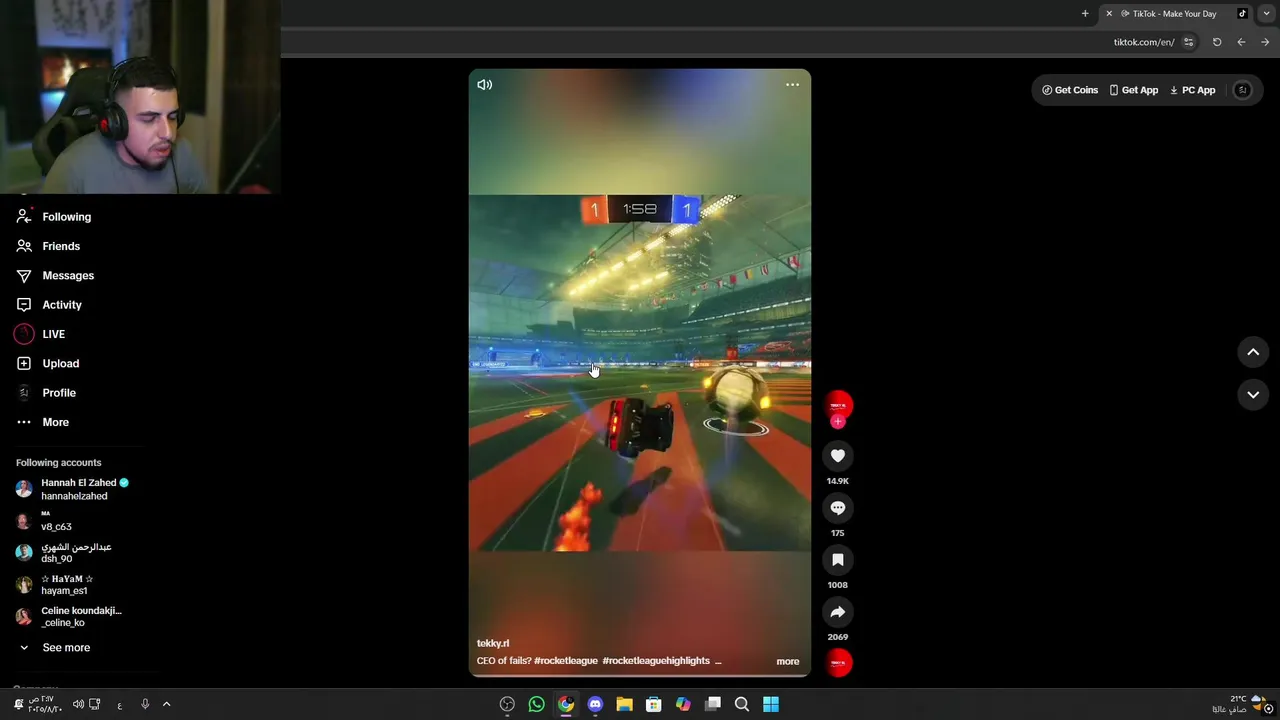This screenshot has width=1280, height=720.
Task: Open the browser tab search dropdown
Action: point(1267,14)
